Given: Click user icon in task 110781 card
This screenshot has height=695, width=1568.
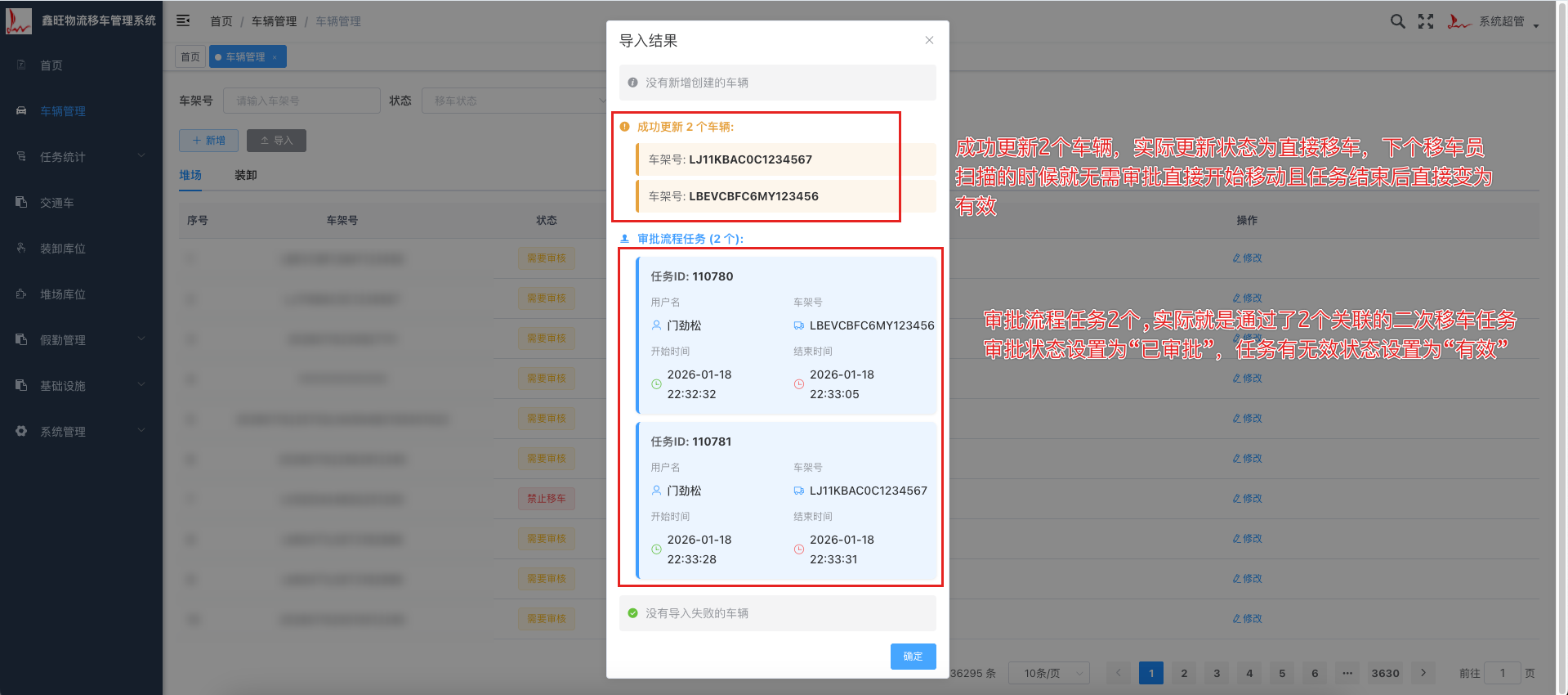Looking at the screenshot, I should coord(656,491).
